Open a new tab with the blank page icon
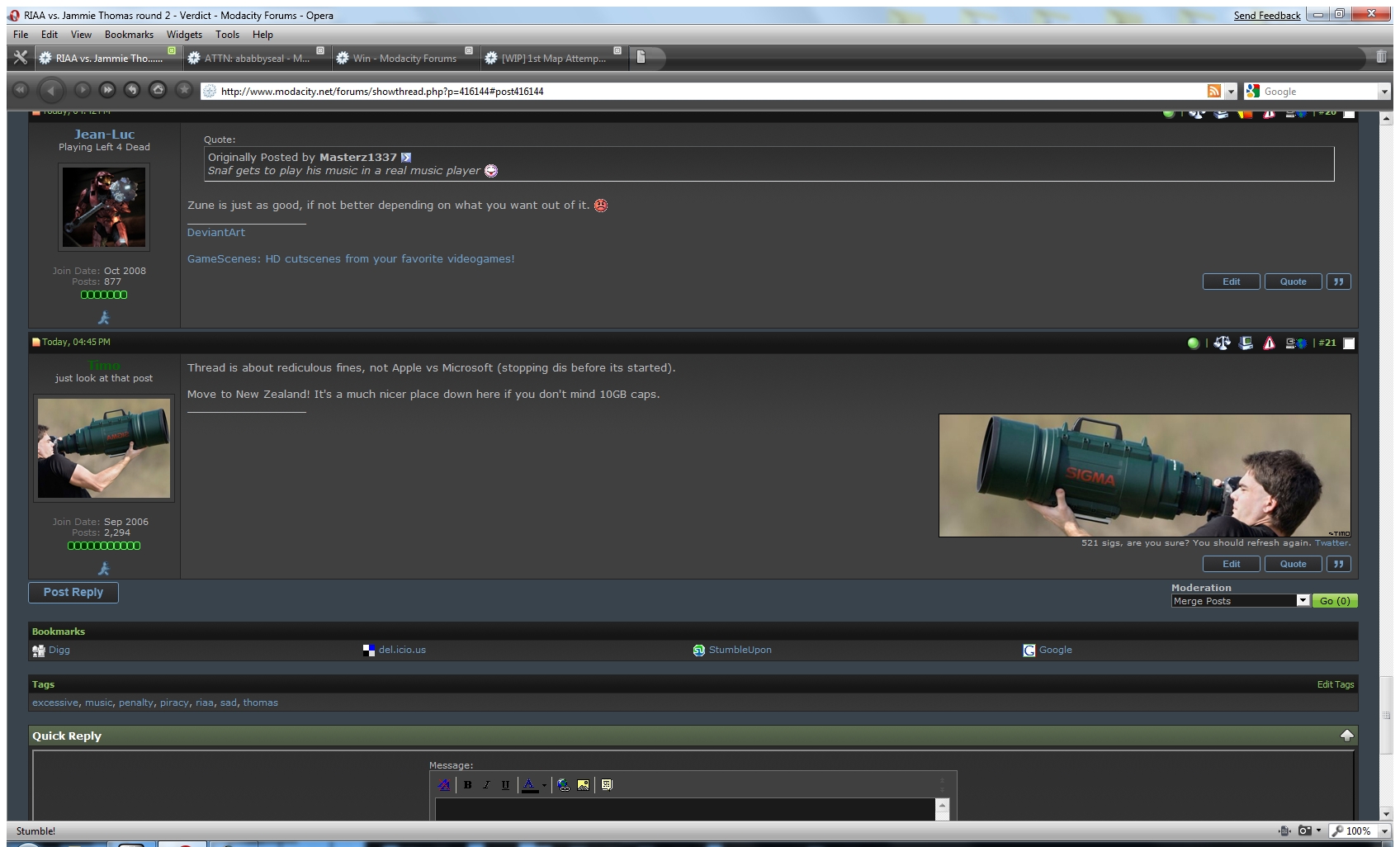The image size is (1400, 847). (641, 57)
